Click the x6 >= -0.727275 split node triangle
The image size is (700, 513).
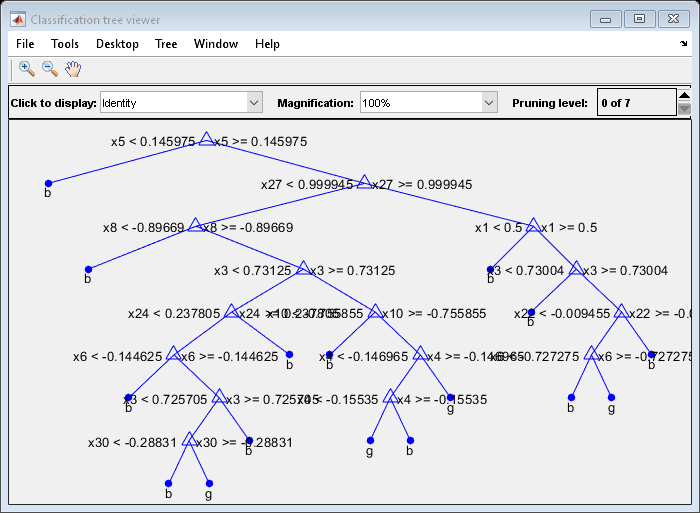(591, 354)
